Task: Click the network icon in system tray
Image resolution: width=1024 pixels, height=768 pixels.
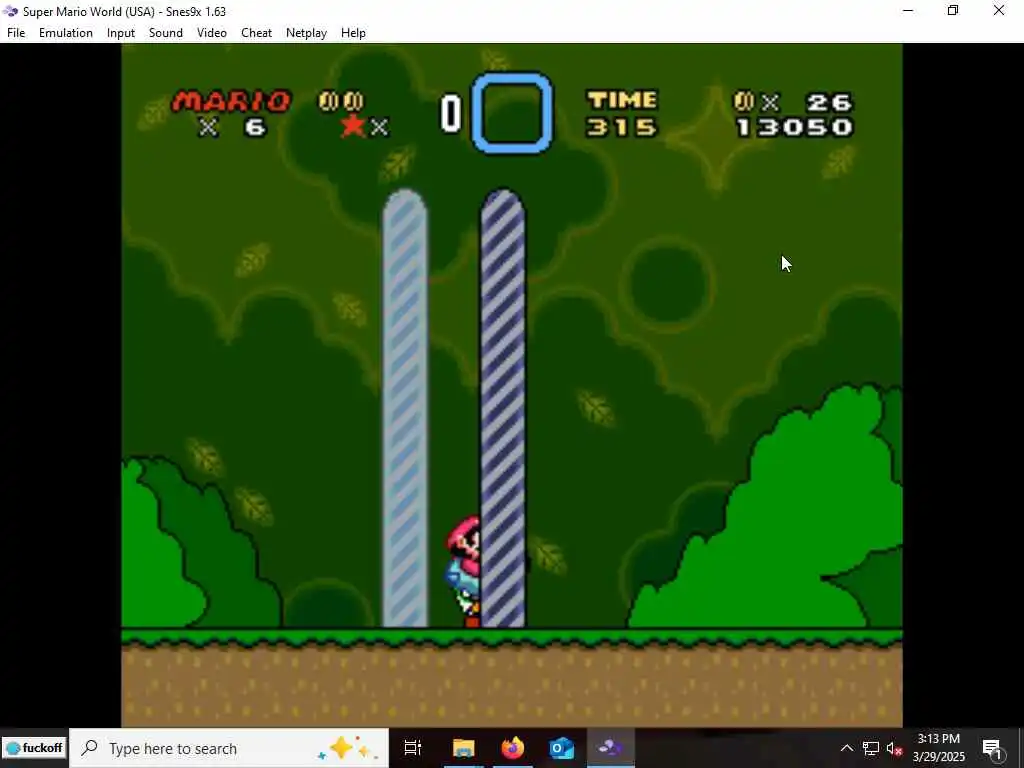Action: [871, 748]
